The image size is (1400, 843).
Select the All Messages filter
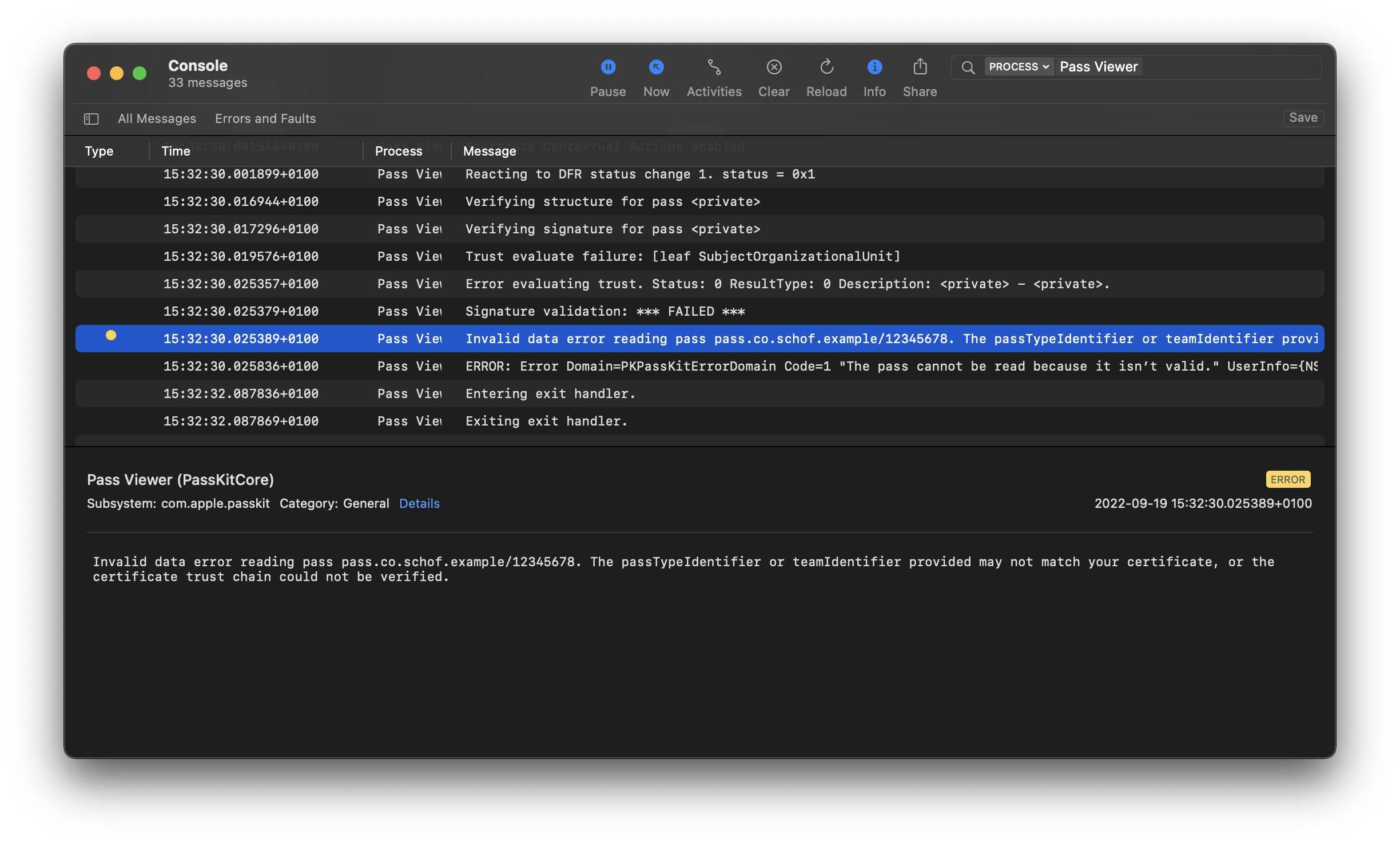(x=157, y=118)
